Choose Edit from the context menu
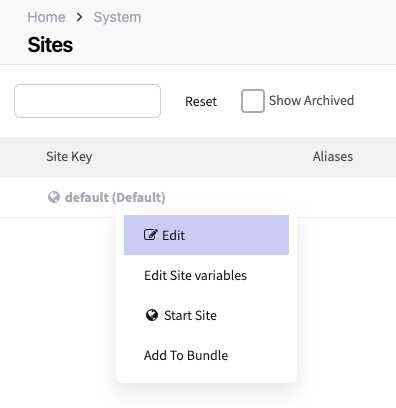This screenshot has height=408, width=396. [x=206, y=235]
